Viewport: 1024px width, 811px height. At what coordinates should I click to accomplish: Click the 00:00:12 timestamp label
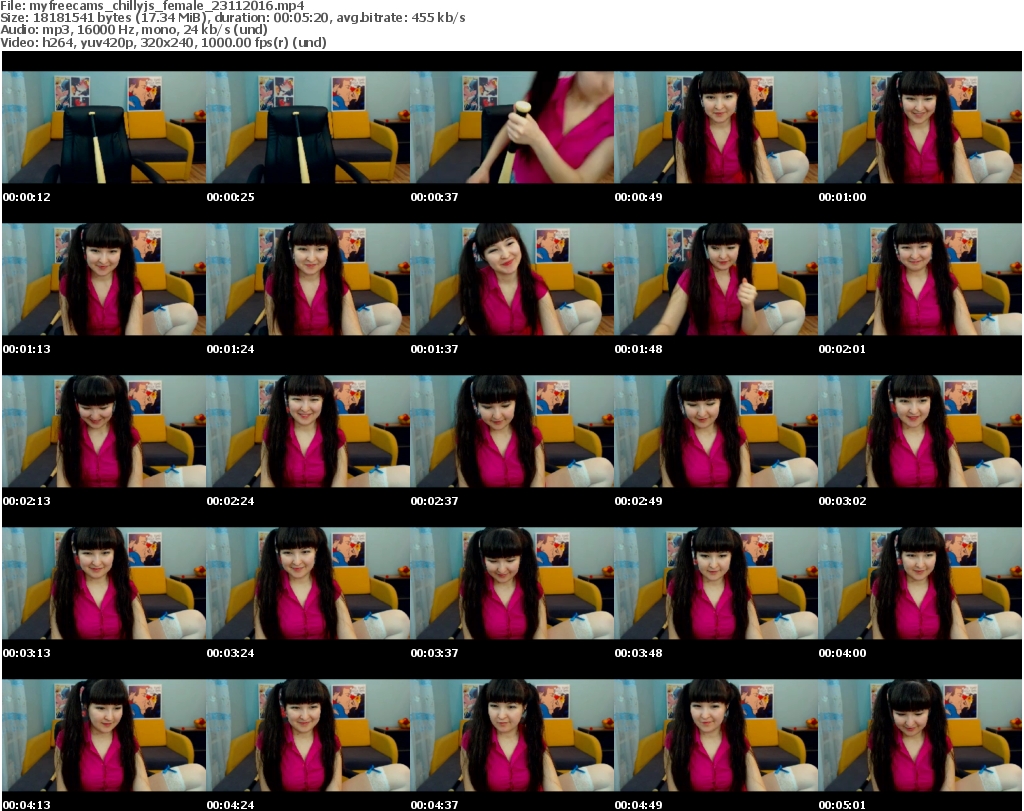point(27,197)
